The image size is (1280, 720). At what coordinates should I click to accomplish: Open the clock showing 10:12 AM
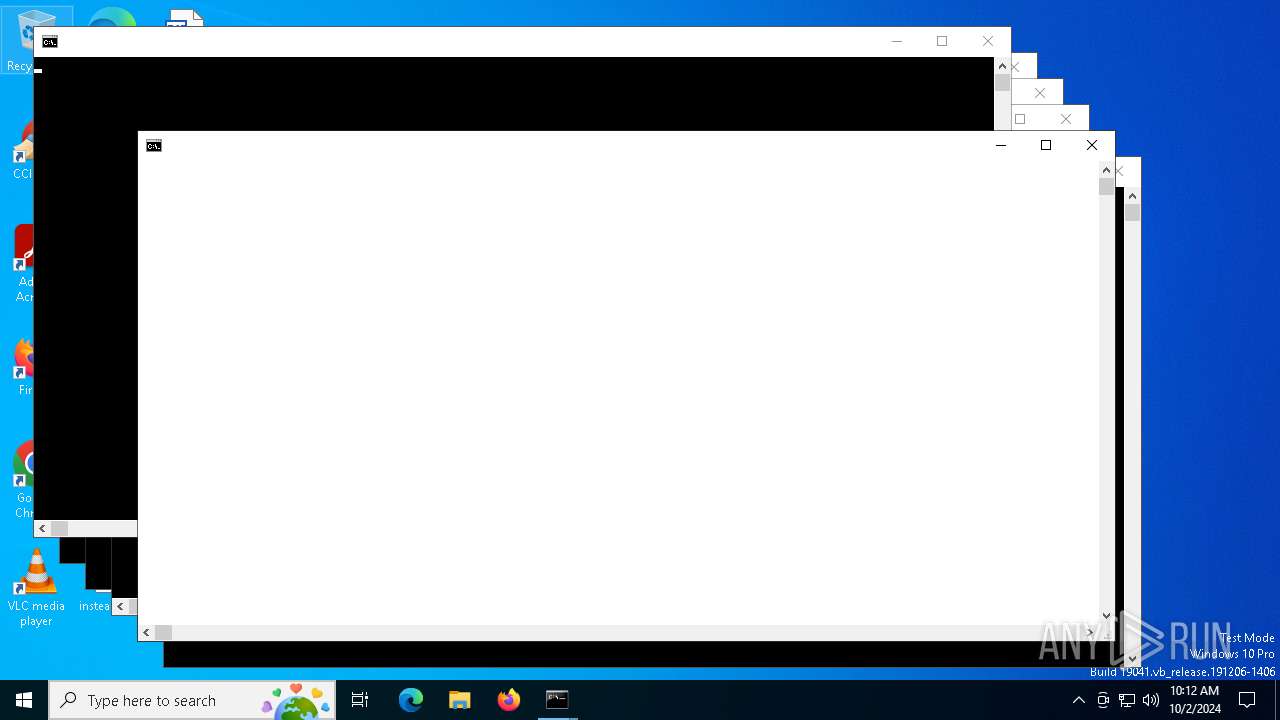(x=1195, y=700)
